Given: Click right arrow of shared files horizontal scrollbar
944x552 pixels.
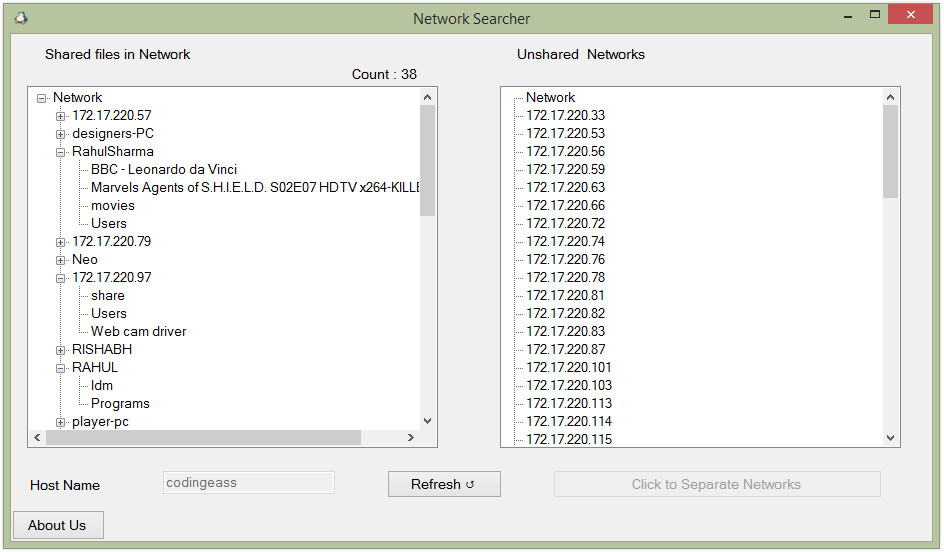Looking at the screenshot, I should point(411,438).
